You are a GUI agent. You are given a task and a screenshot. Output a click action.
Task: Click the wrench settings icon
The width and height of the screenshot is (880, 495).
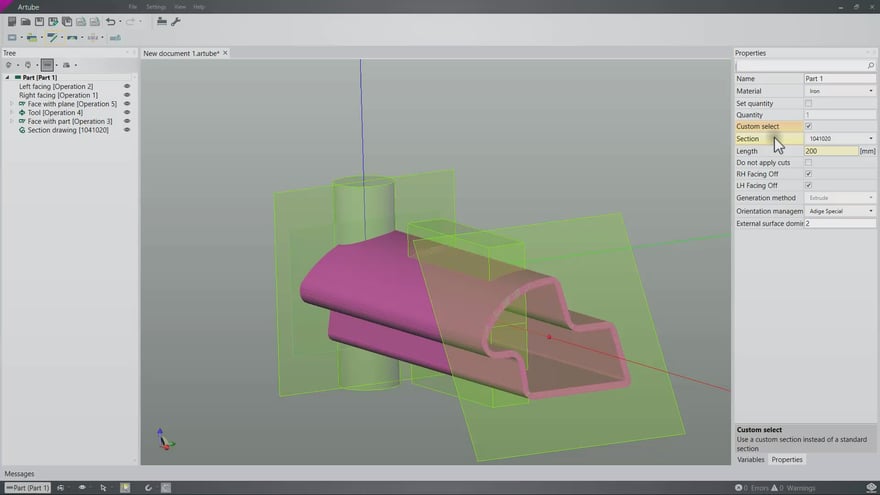176,21
